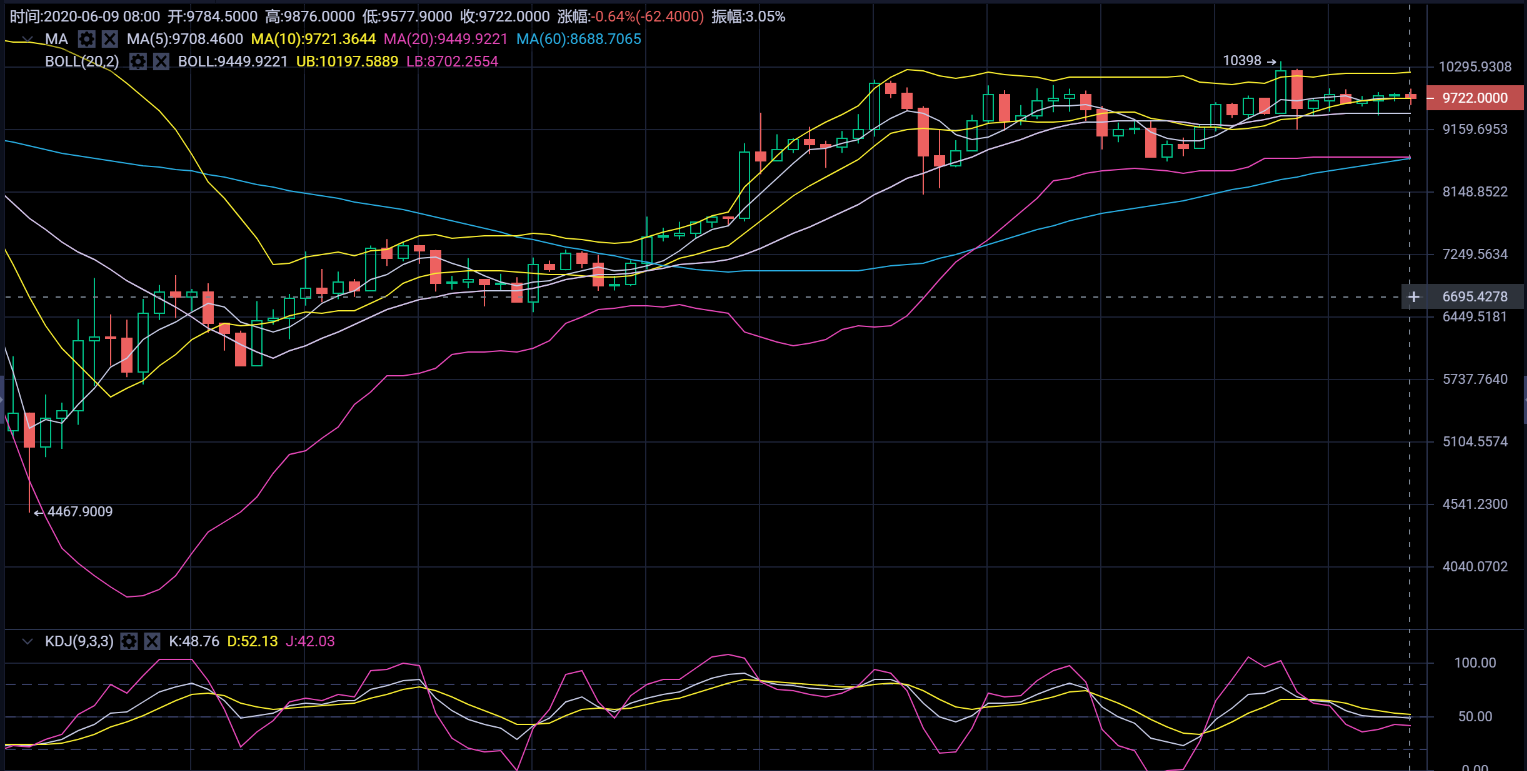Remove the KDJ indicator with X
1527x771 pixels.
(x=152, y=641)
